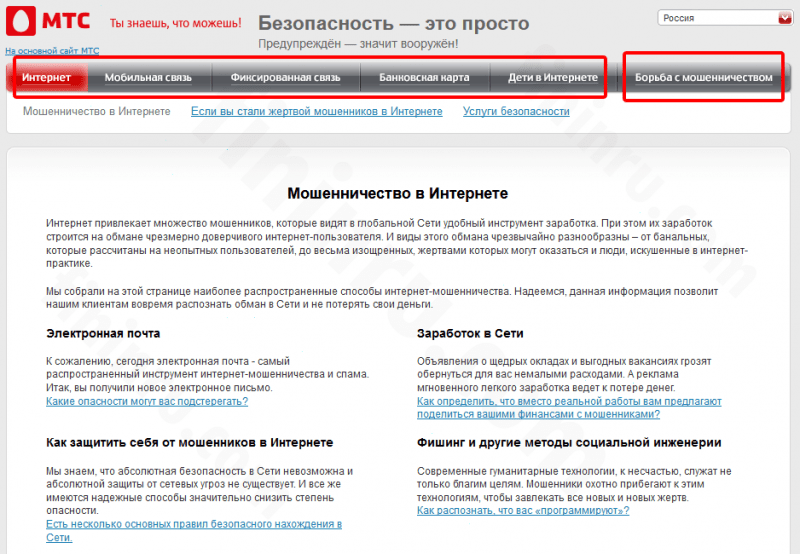800x554 pixels.
Task: Open the Фиксированная связь tab
Action: point(286,78)
